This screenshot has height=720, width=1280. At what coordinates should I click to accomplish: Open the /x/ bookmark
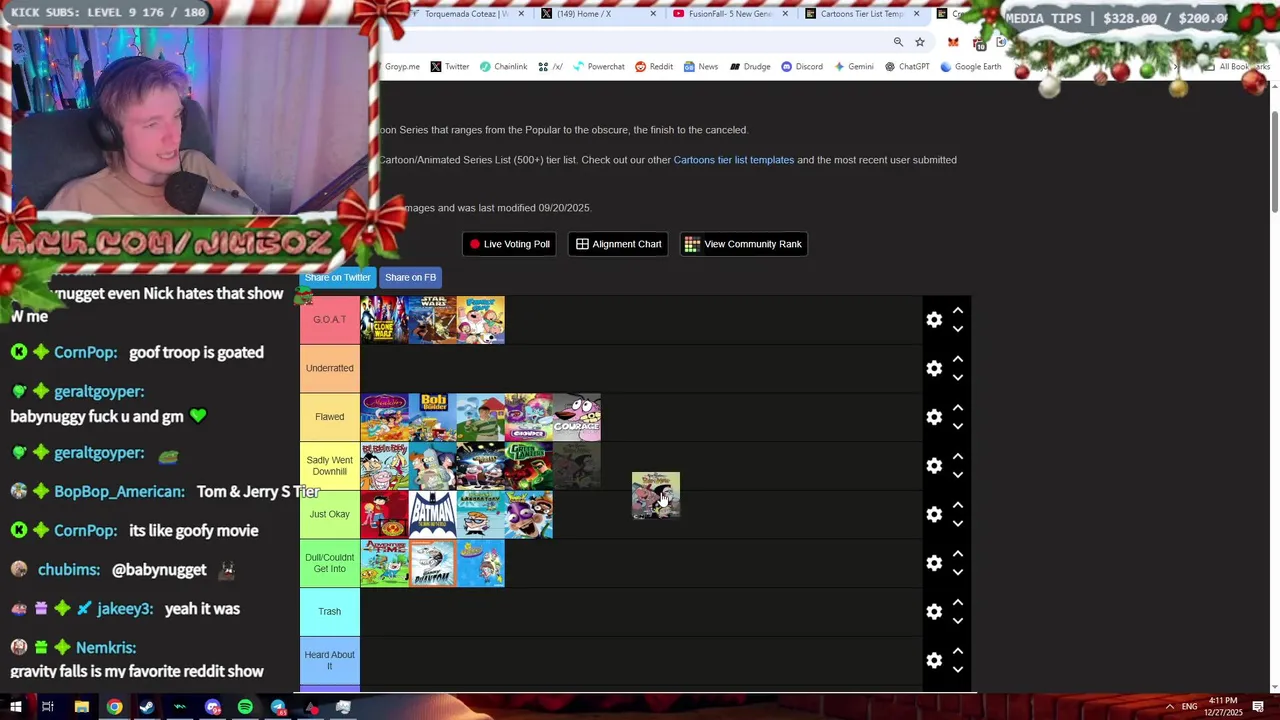[550, 67]
